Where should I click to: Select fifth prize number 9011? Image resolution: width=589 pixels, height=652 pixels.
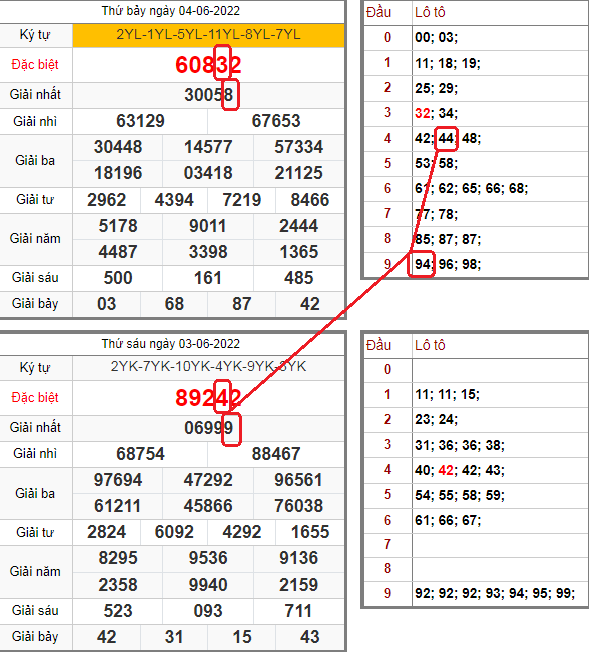[x=208, y=226]
